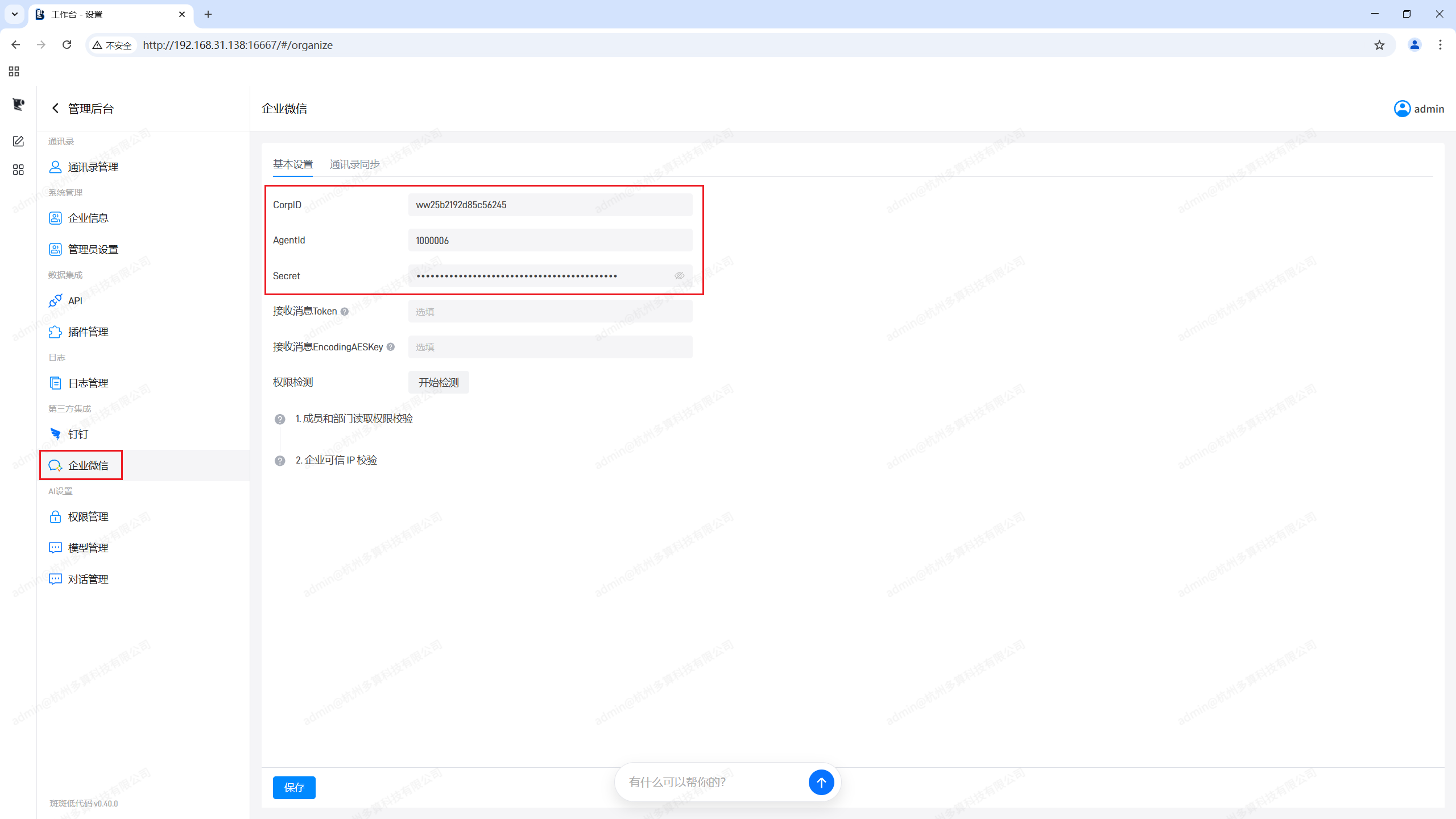Click the 有什么可以帮你的 chat input
Screen dimensions: 1456x819
(714, 782)
